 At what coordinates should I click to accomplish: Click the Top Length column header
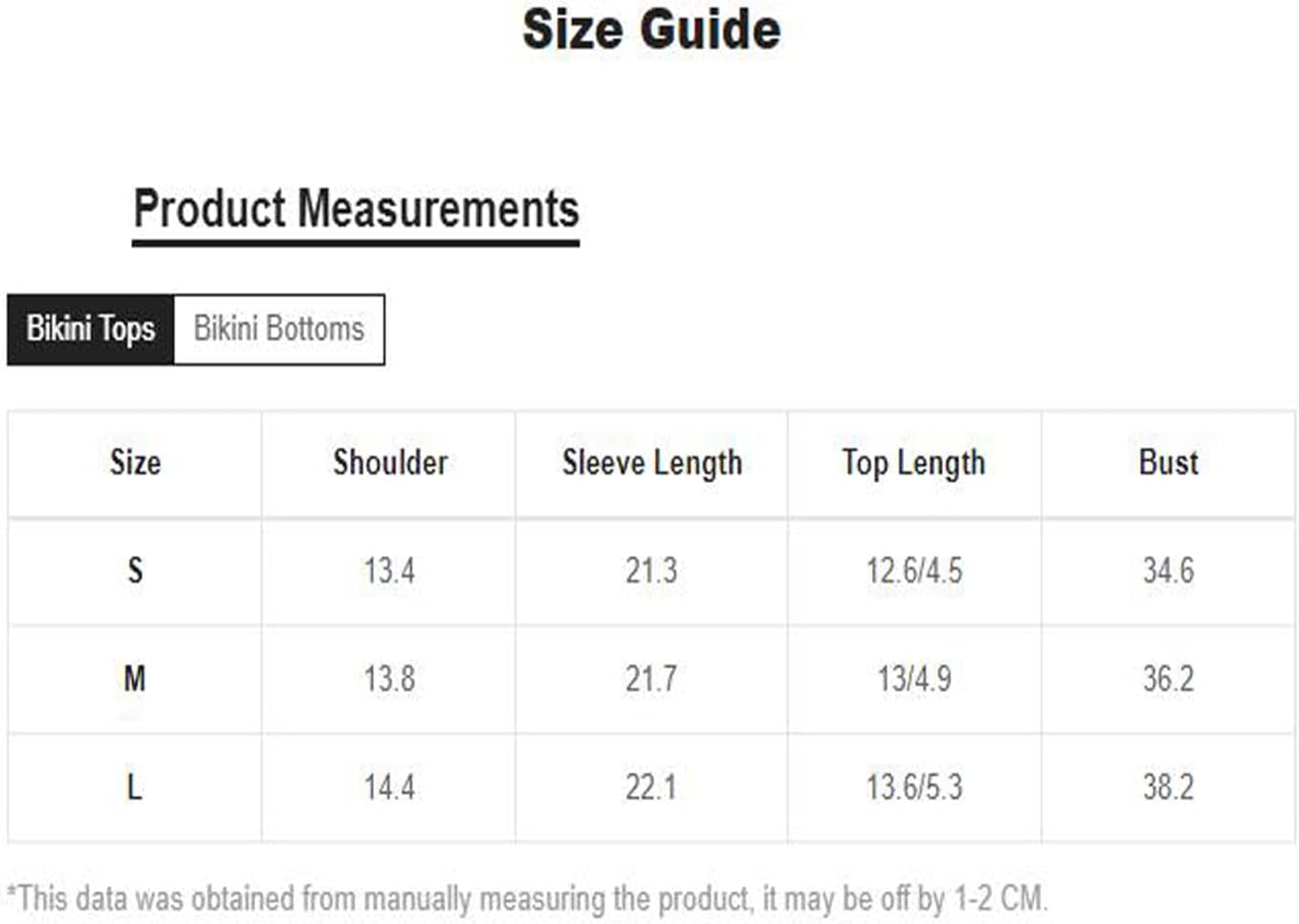[x=914, y=464]
